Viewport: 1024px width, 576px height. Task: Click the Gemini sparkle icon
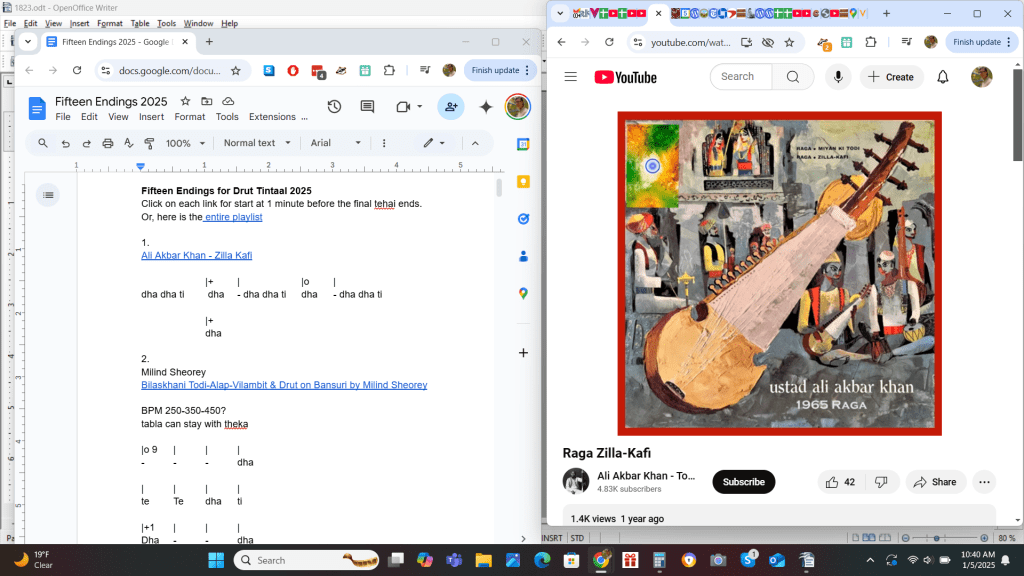point(486,107)
